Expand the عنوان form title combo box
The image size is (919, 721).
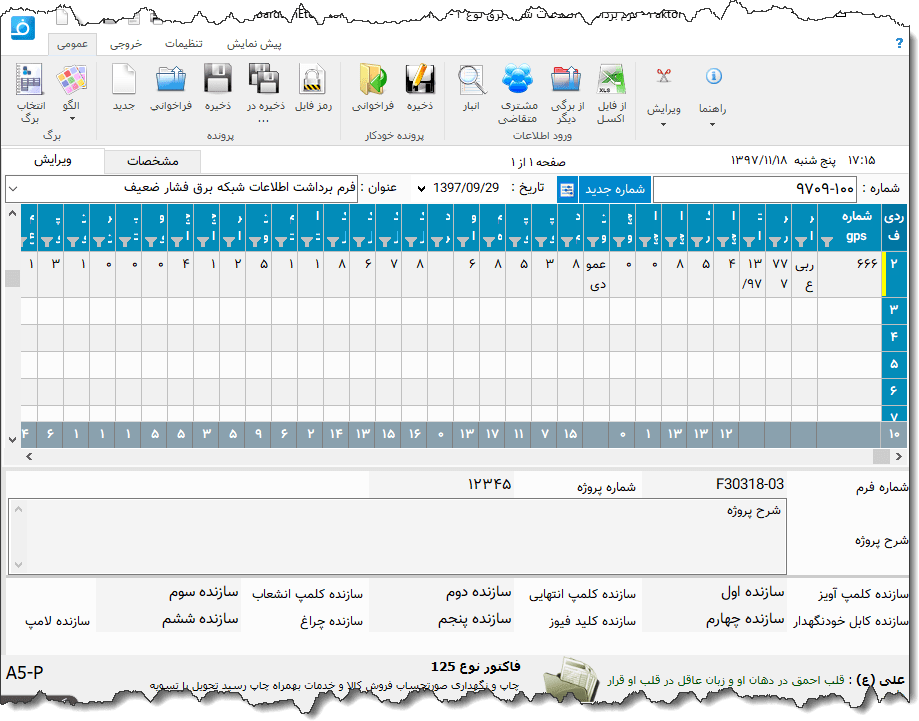pos(14,188)
